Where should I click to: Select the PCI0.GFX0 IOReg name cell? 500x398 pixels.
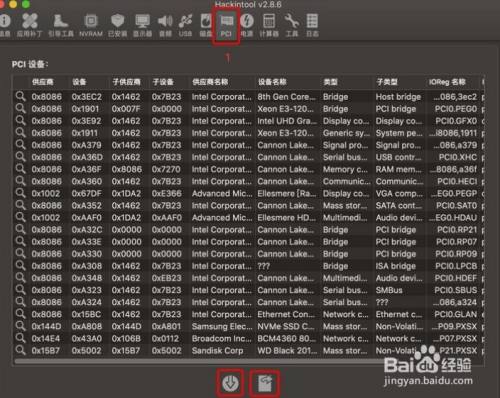tap(456, 121)
